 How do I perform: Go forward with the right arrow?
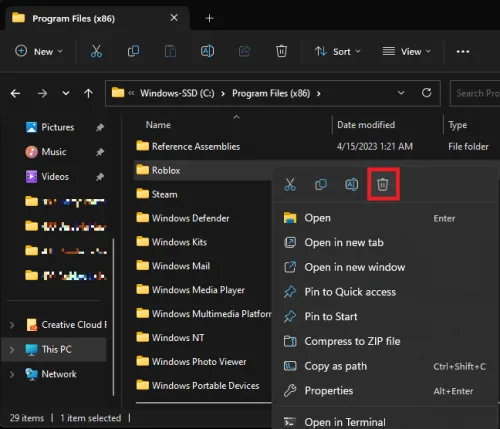pos(42,93)
